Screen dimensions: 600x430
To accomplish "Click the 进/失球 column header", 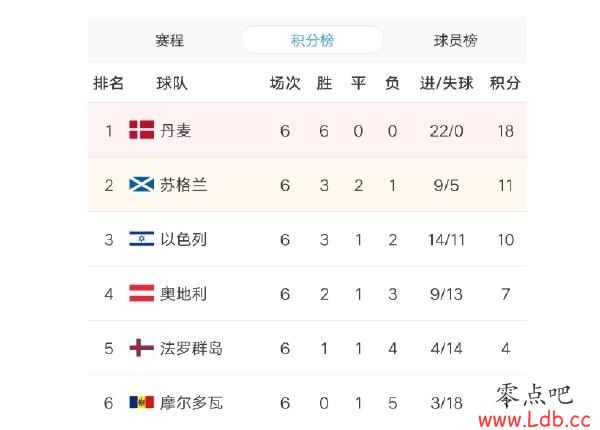I will [446, 83].
